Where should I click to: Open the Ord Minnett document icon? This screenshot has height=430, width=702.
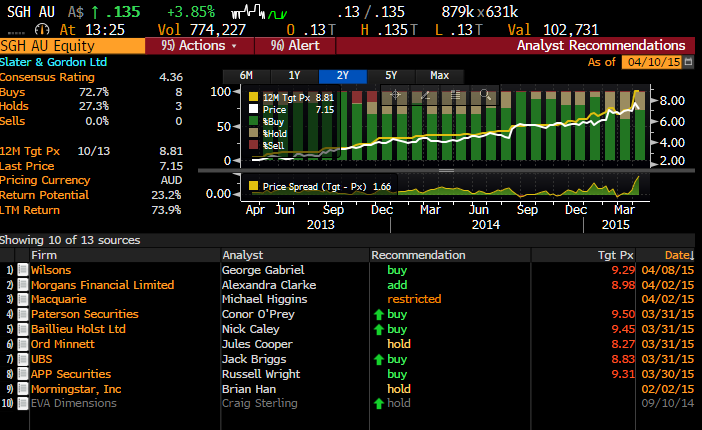[x=22, y=344]
